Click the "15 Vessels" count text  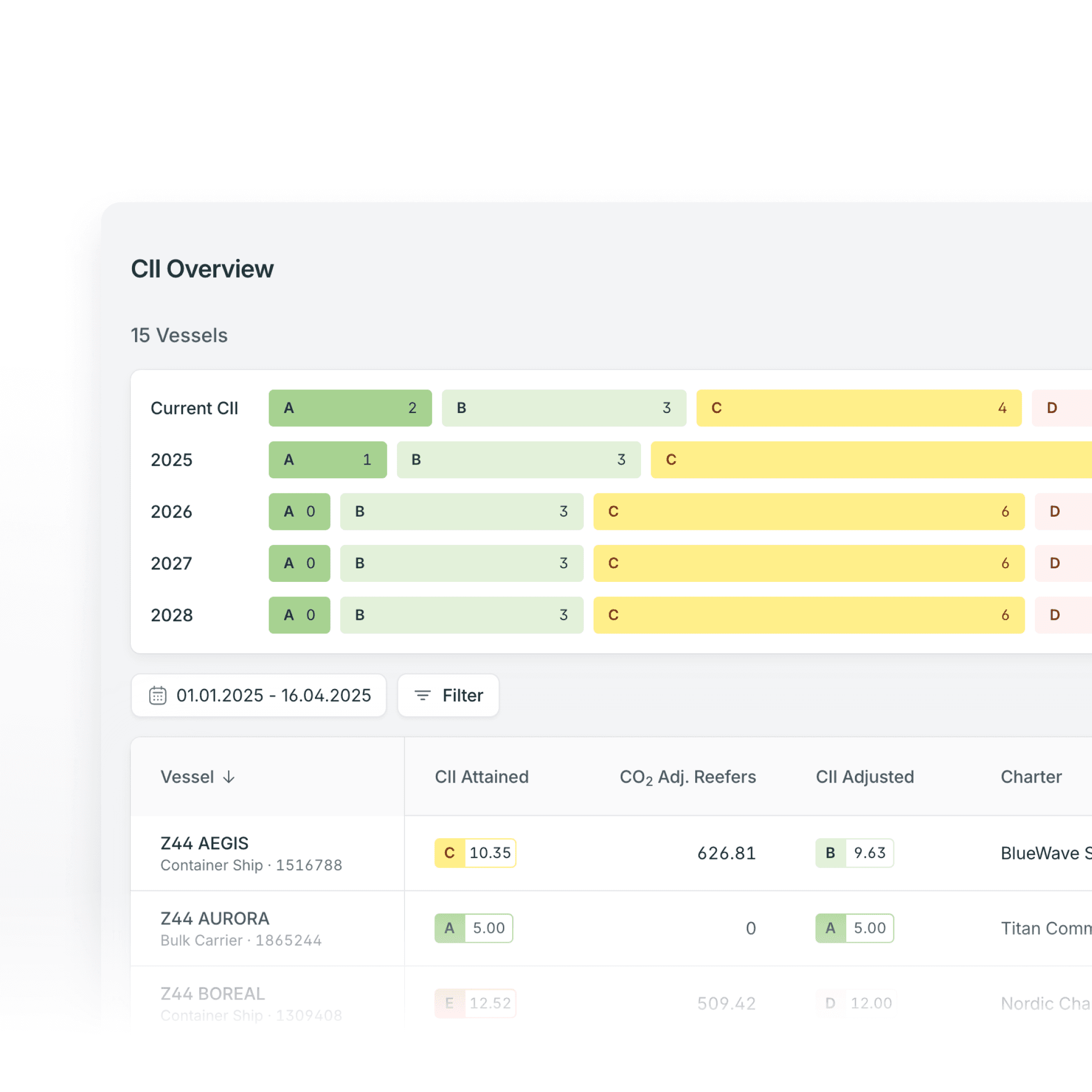179,335
